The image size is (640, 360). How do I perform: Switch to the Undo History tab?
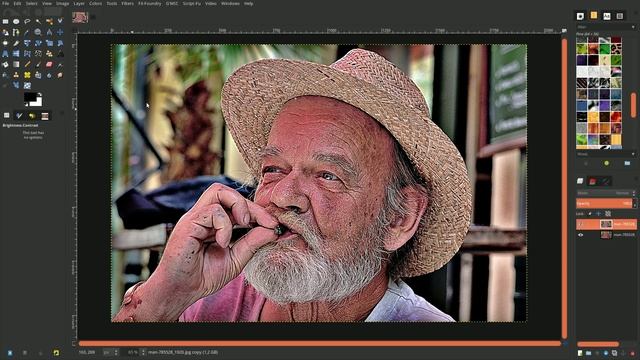[x=32, y=116]
